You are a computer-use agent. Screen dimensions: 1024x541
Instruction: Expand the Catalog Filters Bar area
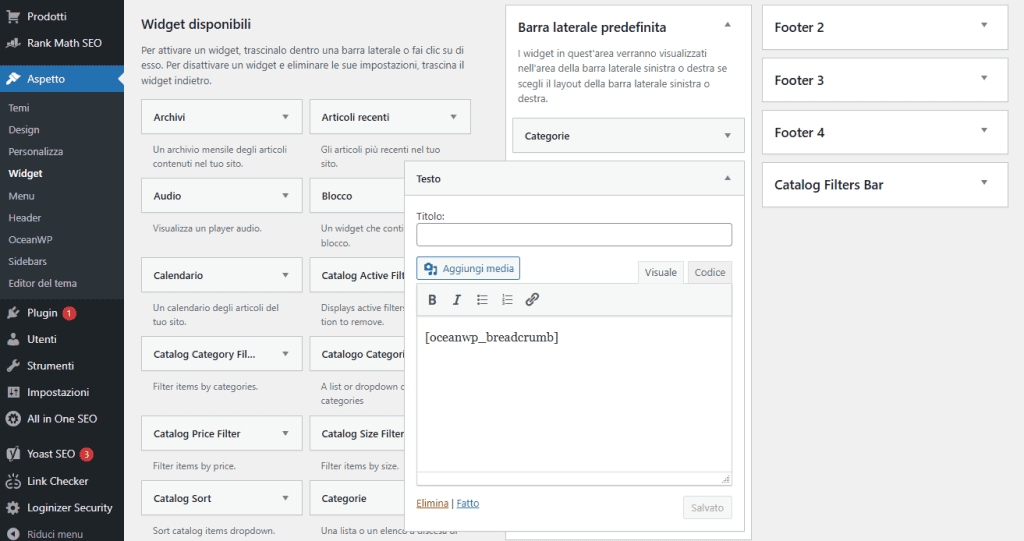point(984,183)
